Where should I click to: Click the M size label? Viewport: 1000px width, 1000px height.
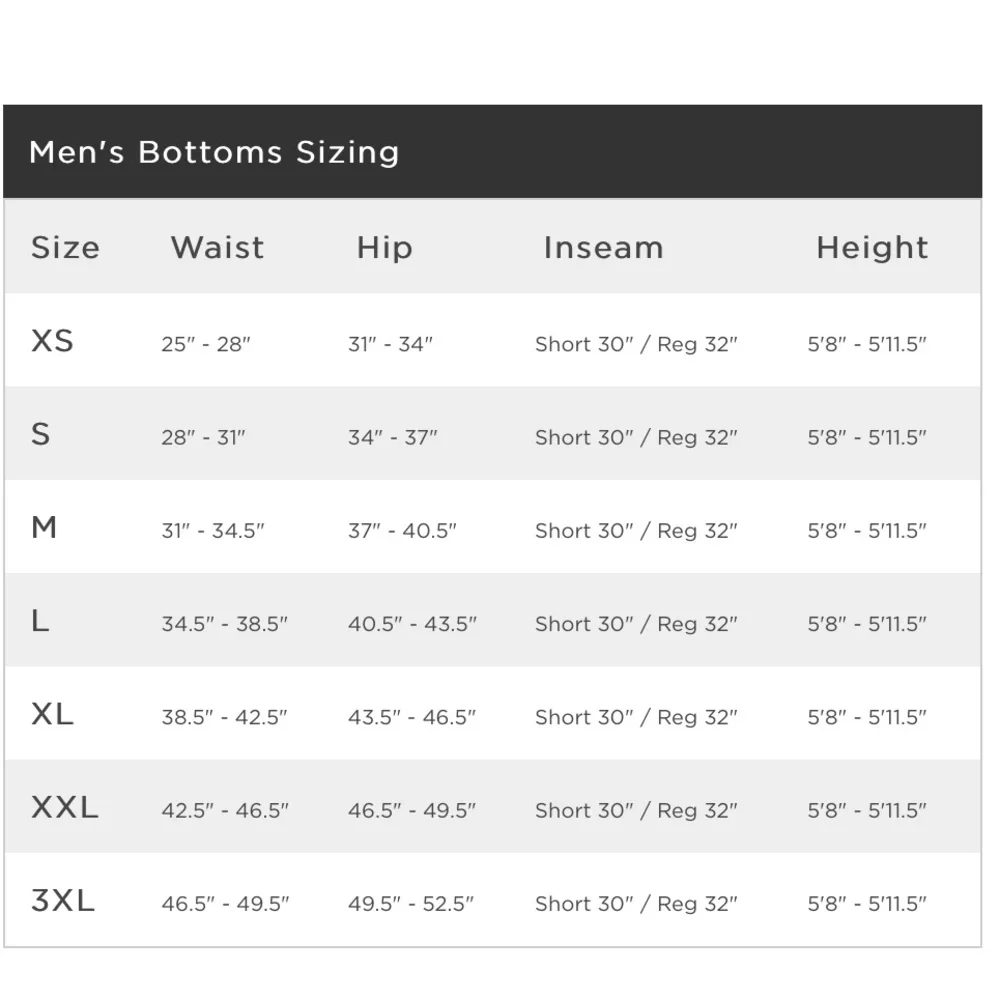[44, 527]
